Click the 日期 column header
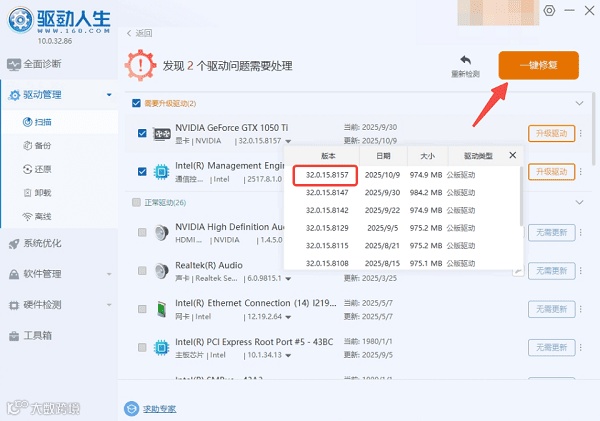 (x=383, y=156)
